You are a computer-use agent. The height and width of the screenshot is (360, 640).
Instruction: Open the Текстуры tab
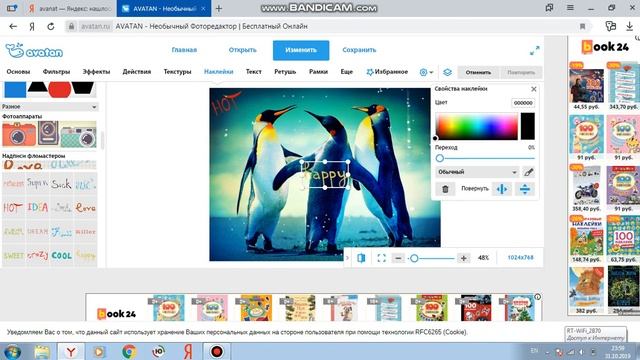[177, 72]
